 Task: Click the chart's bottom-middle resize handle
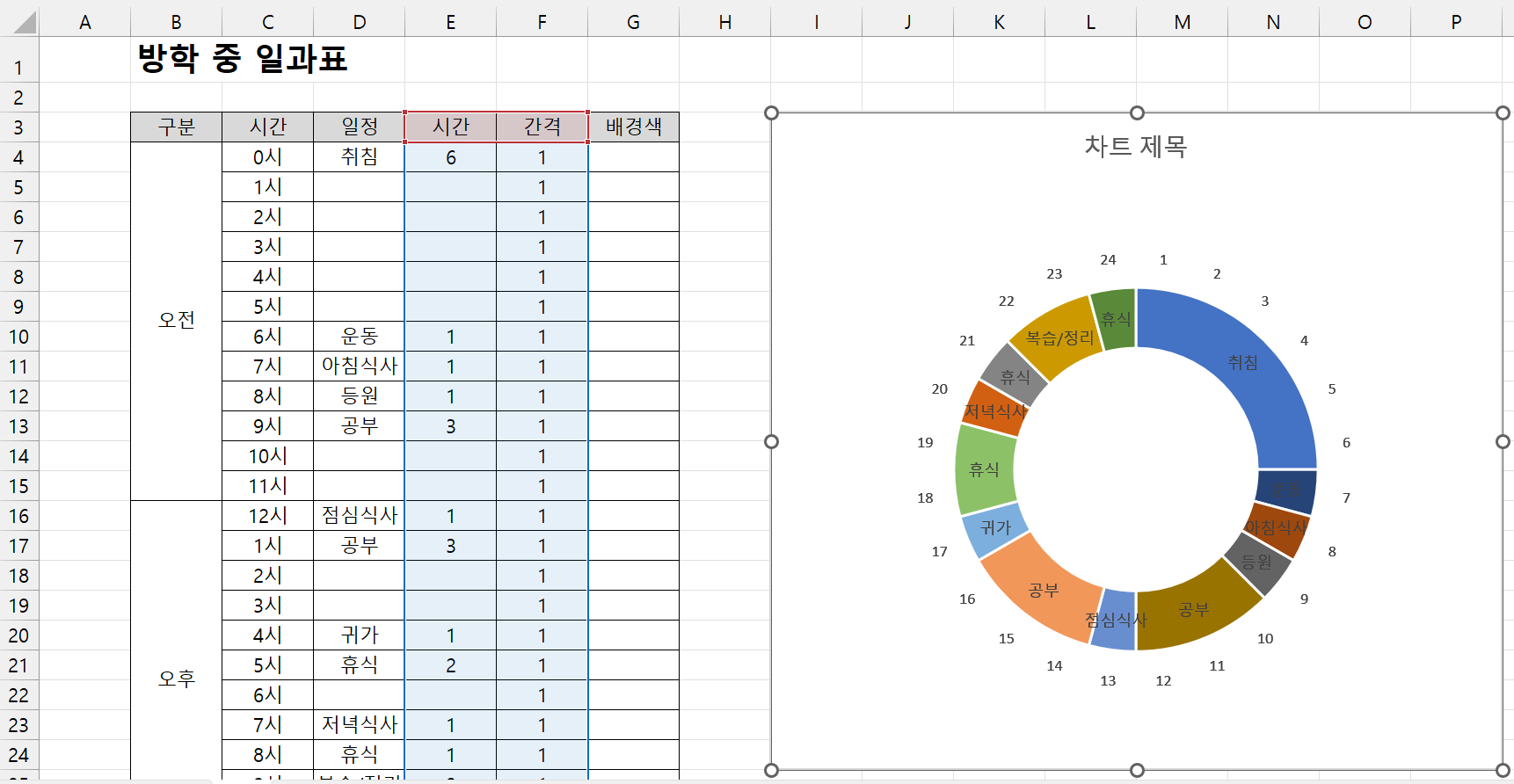tap(1137, 770)
